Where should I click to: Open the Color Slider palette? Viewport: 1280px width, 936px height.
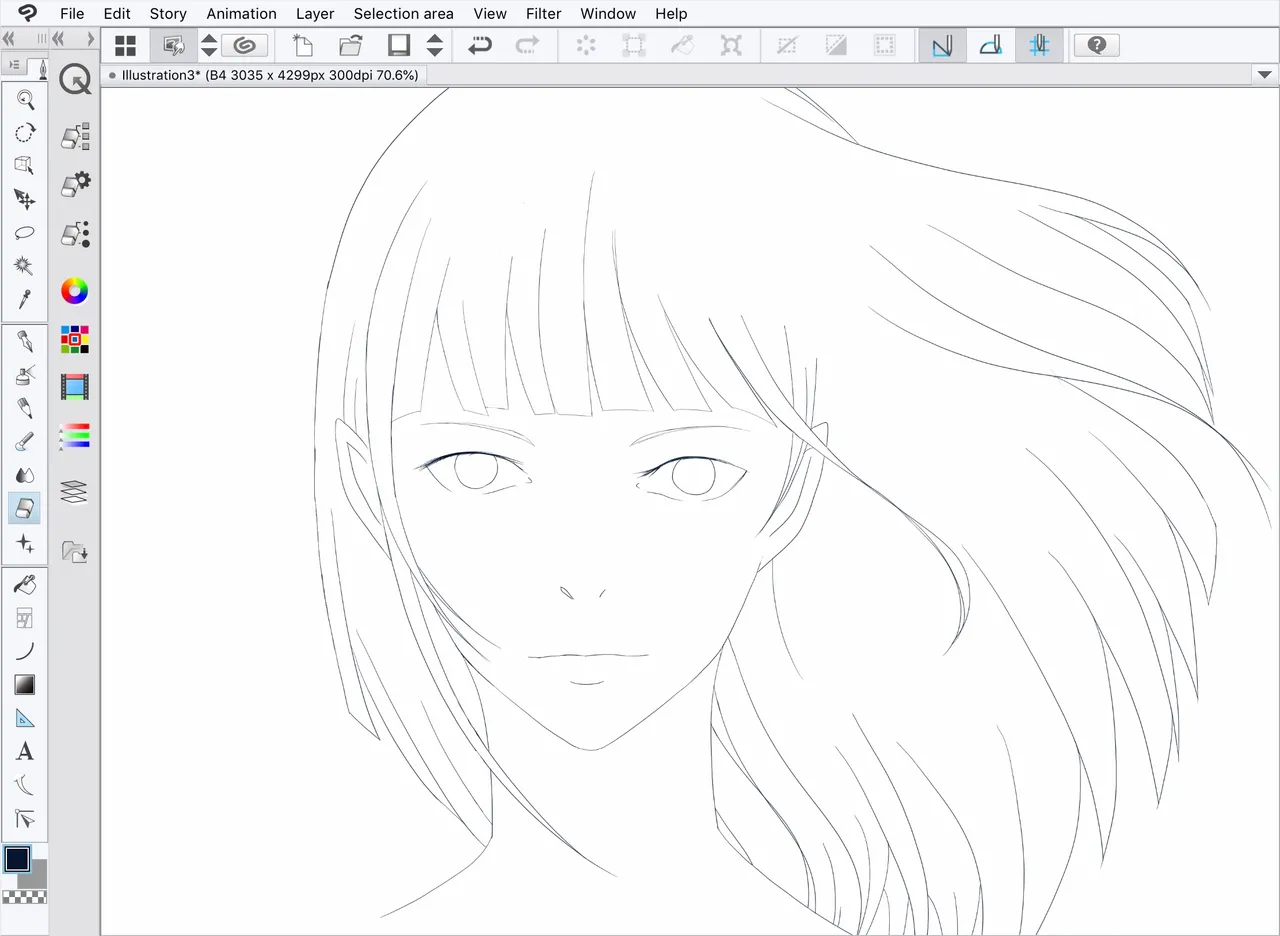pos(75,435)
